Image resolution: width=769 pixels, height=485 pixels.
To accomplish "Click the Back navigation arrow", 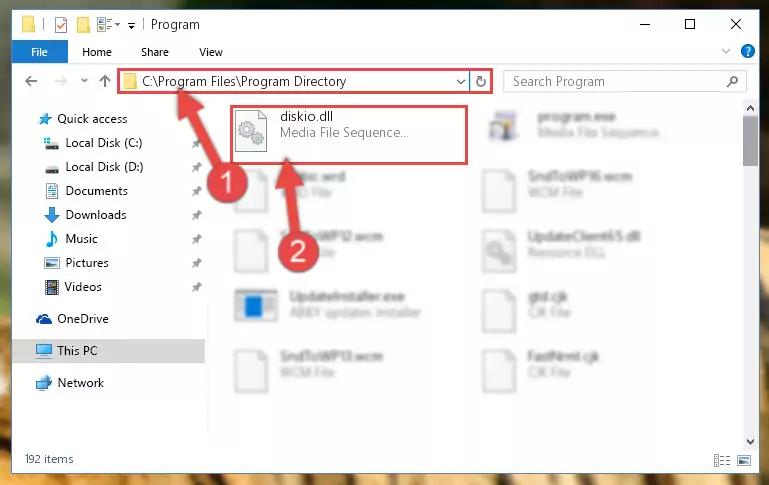I will [31, 81].
